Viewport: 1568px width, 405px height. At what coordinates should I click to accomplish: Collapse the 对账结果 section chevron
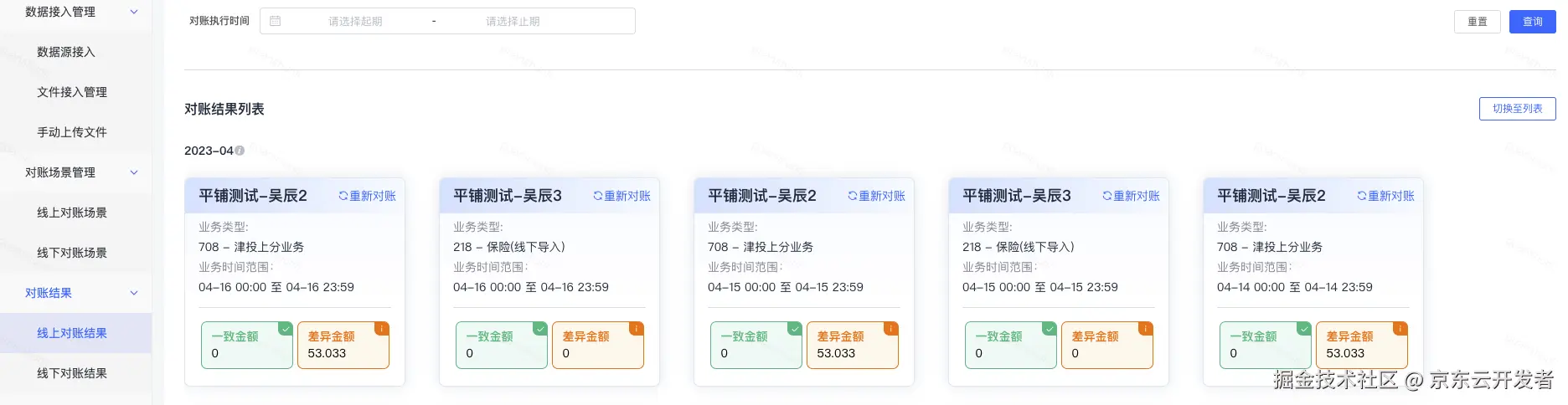click(134, 293)
